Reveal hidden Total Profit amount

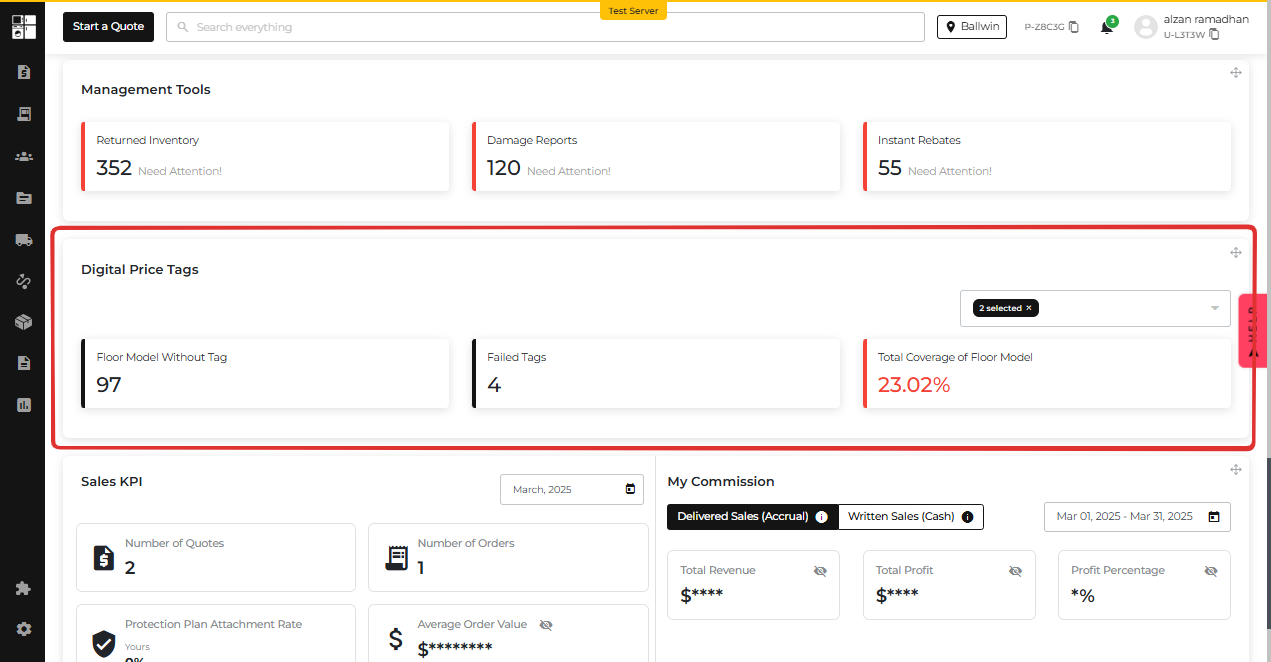click(1015, 570)
